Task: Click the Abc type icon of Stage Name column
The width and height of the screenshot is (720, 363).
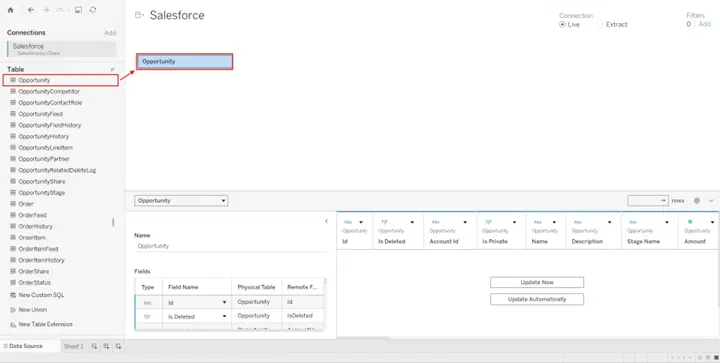Action: coord(633,222)
